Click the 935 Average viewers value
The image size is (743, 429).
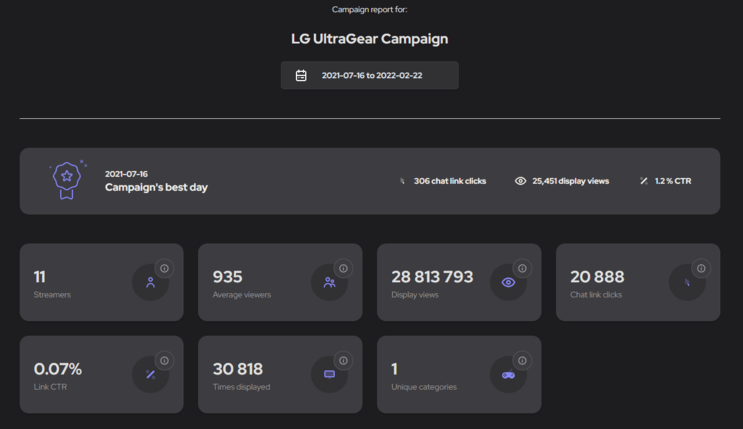coord(227,277)
